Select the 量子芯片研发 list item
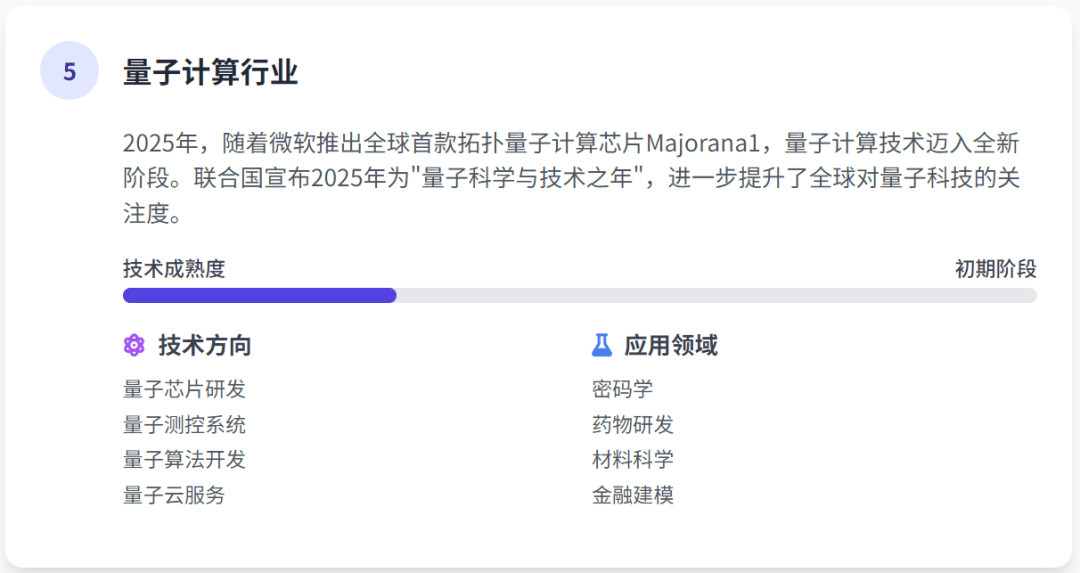The image size is (1080, 573). click(184, 389)
